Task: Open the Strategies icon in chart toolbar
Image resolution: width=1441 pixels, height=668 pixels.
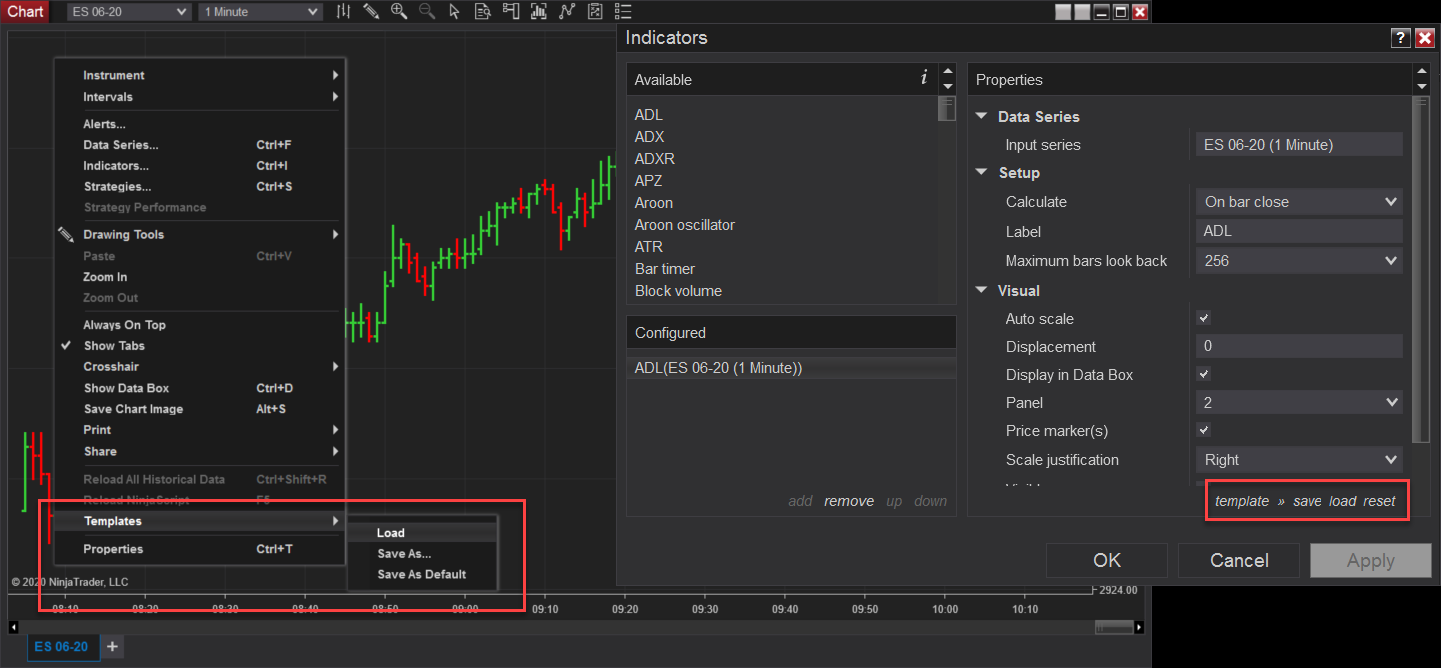Action: coord(595,11)
